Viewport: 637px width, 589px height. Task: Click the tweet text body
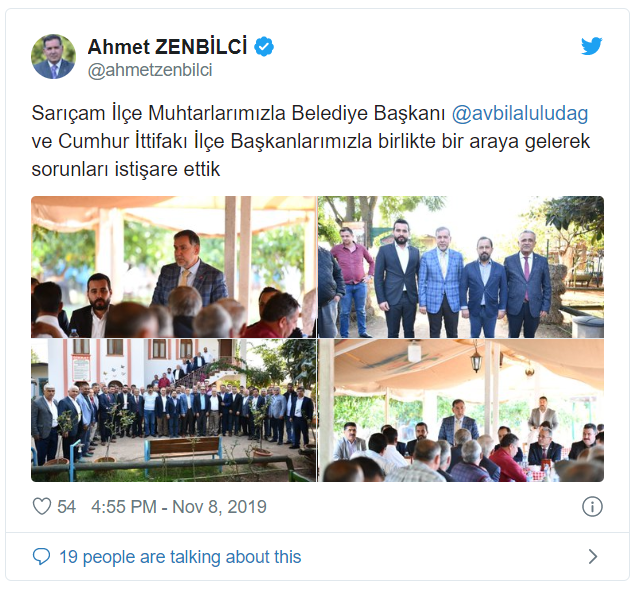click(311, 141)
